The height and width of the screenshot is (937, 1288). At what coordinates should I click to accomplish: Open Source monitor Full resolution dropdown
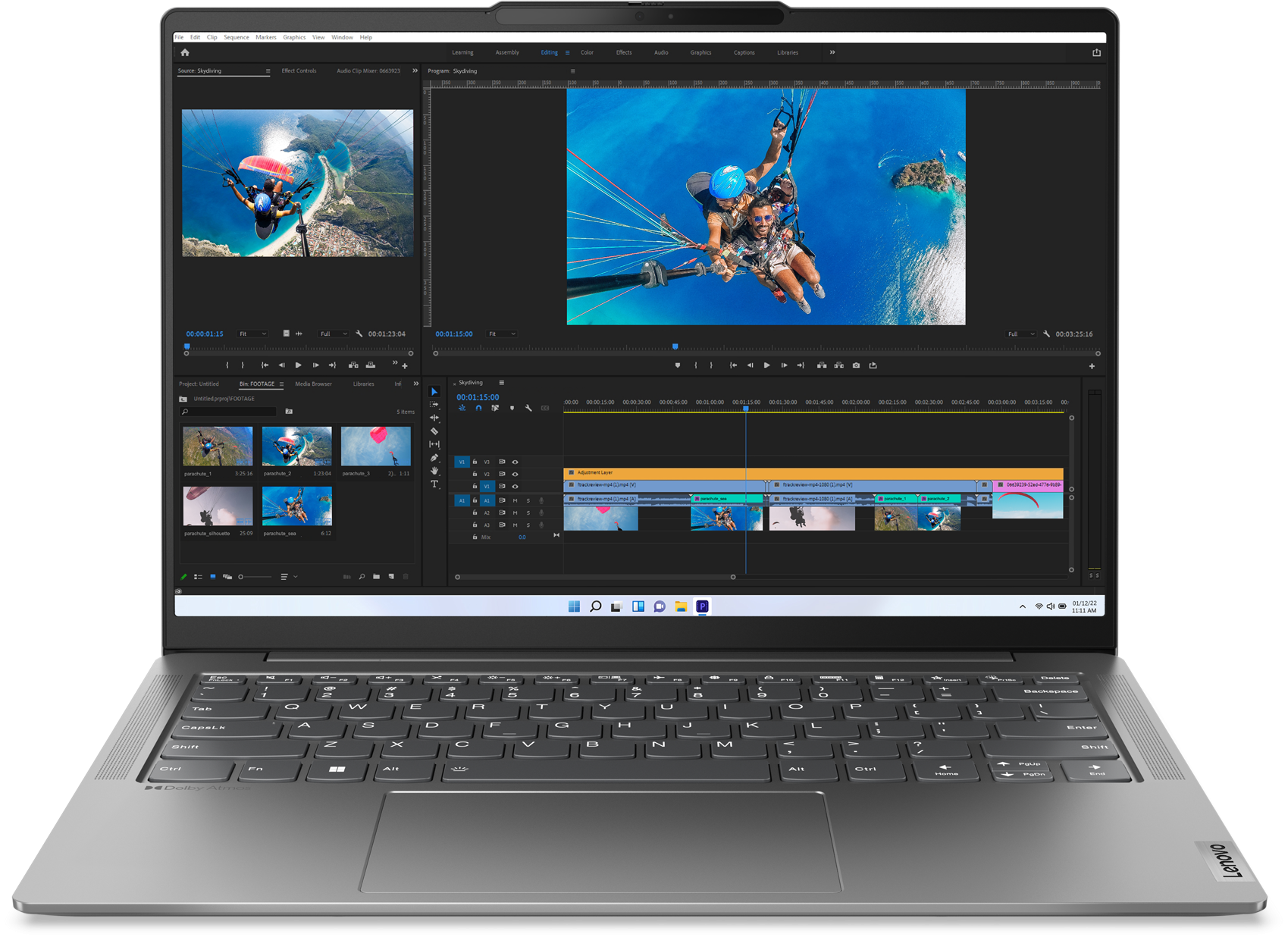coord(334,334)
